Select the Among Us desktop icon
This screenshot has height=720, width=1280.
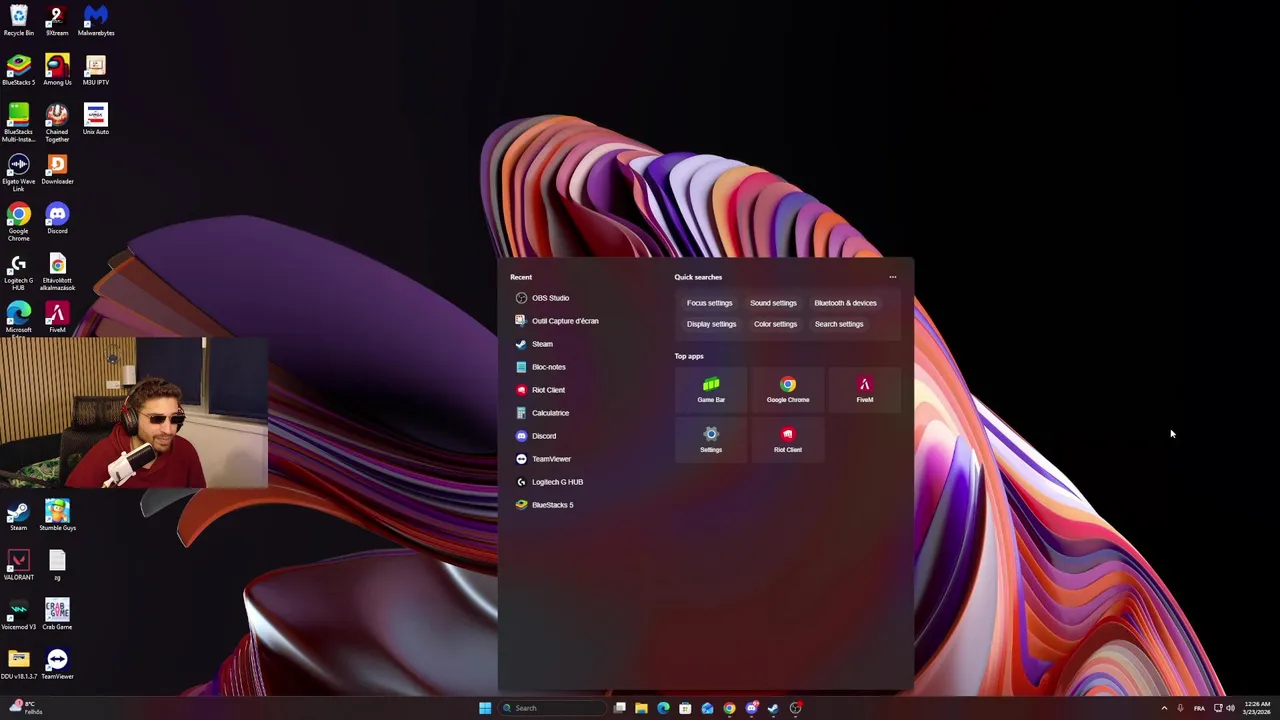click(x=57, y=70)
